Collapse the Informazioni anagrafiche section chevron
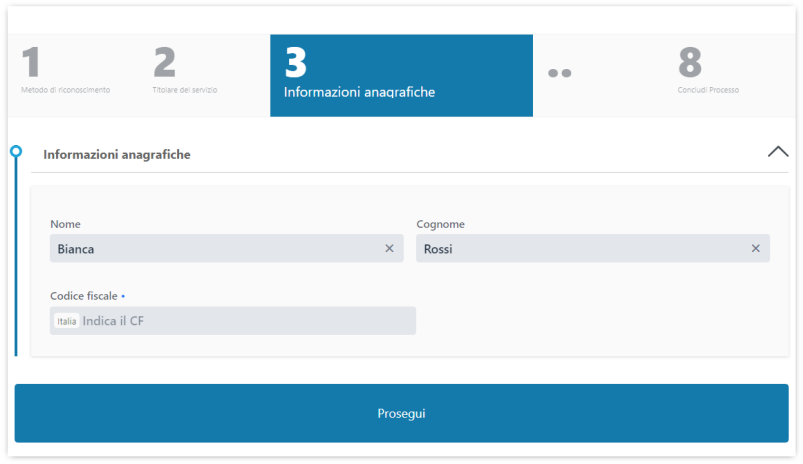The height and width of the screenshot is (464, 803). tap(777, 152)
